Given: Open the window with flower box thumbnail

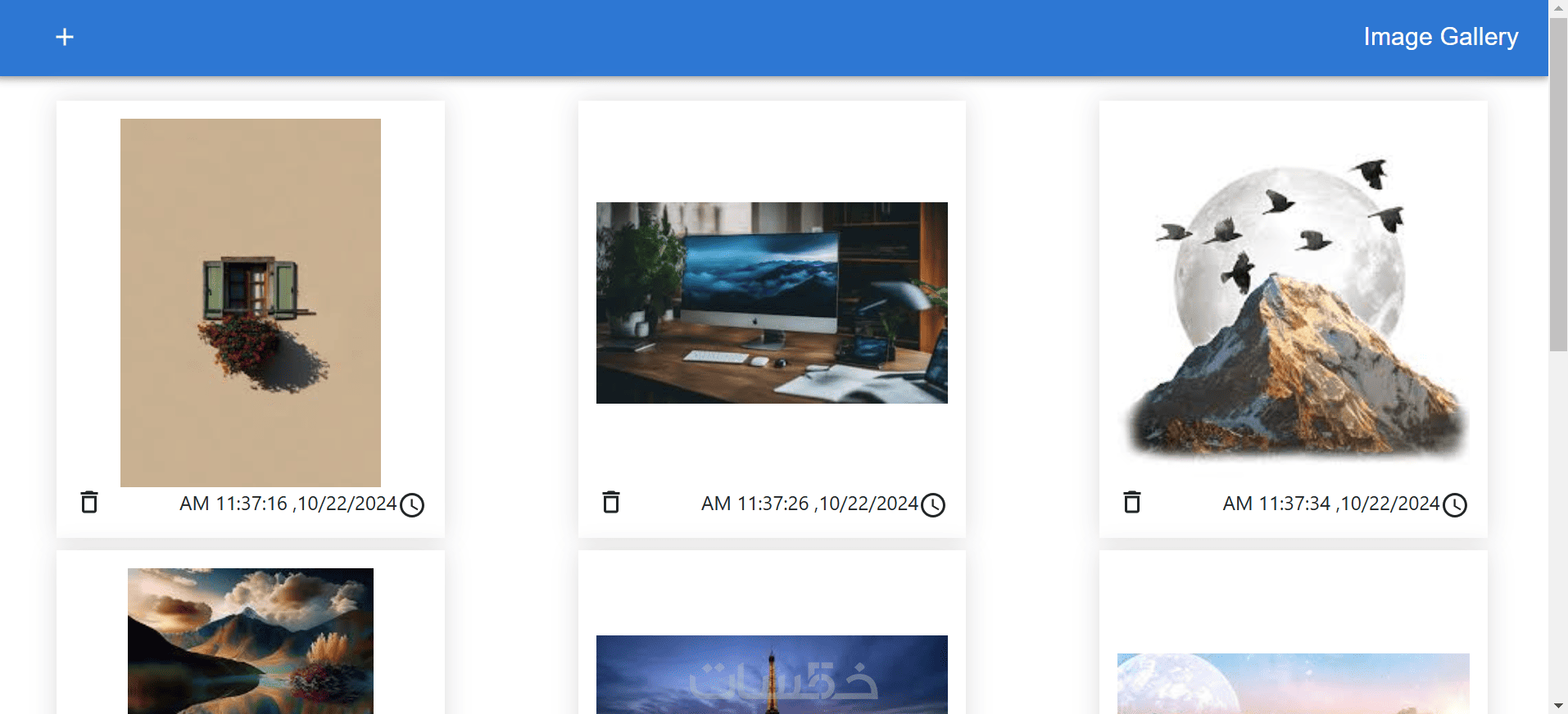Looking at the screenshot, I should tap(251, 303).
